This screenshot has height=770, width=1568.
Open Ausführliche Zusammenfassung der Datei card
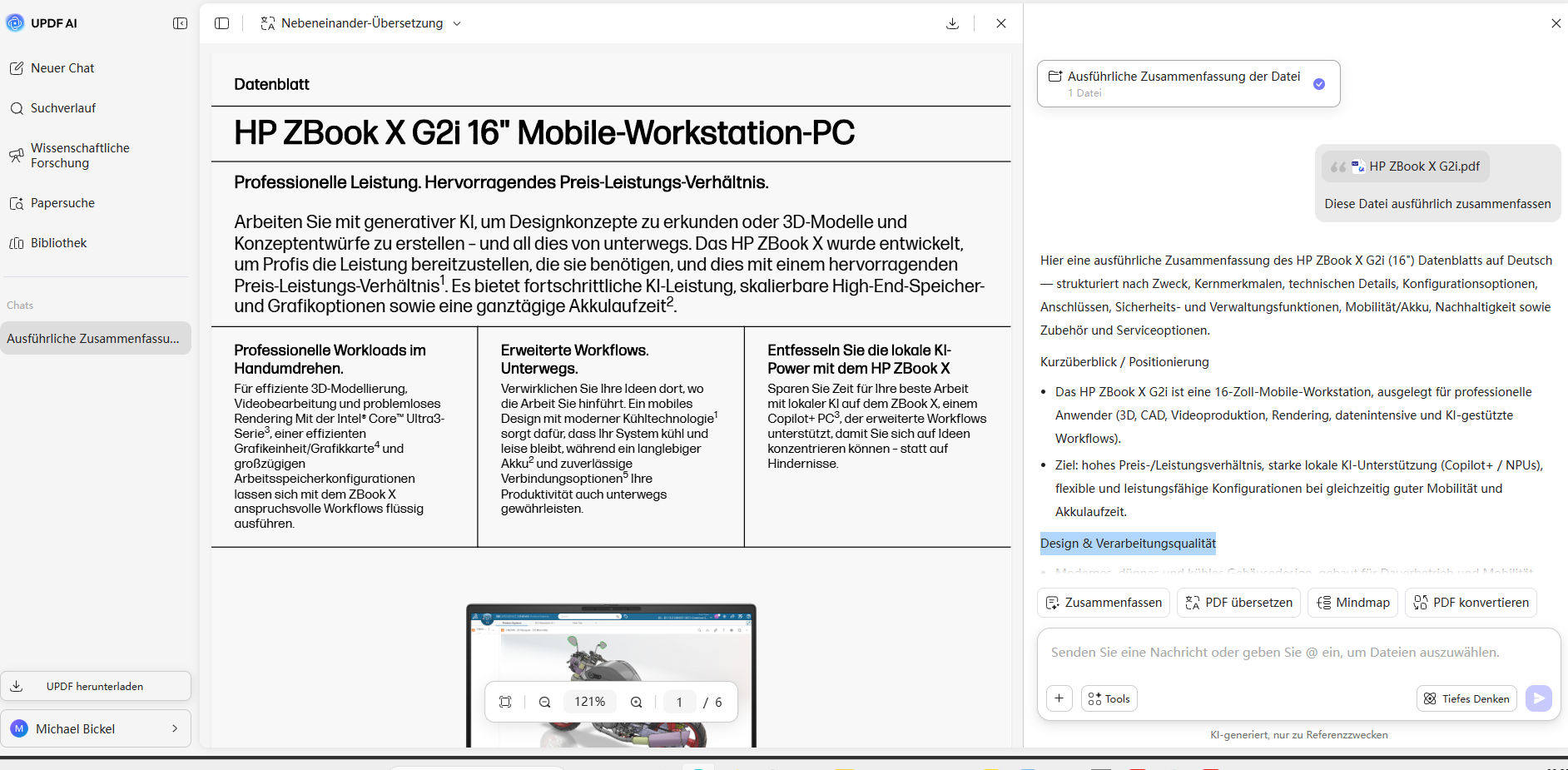1188,83
